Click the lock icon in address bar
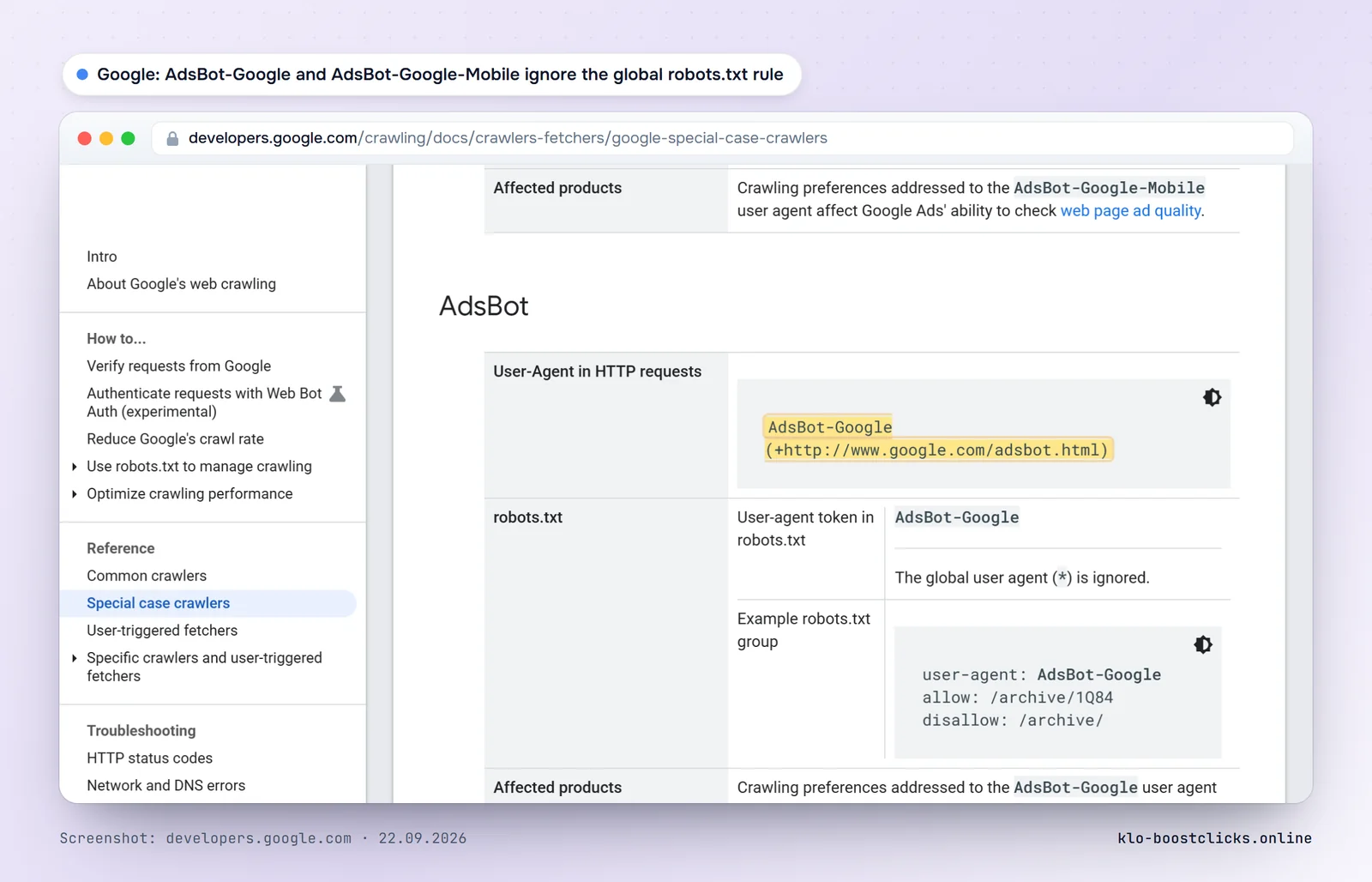Screen dimensions: 1372x882 tap(172, 138)
